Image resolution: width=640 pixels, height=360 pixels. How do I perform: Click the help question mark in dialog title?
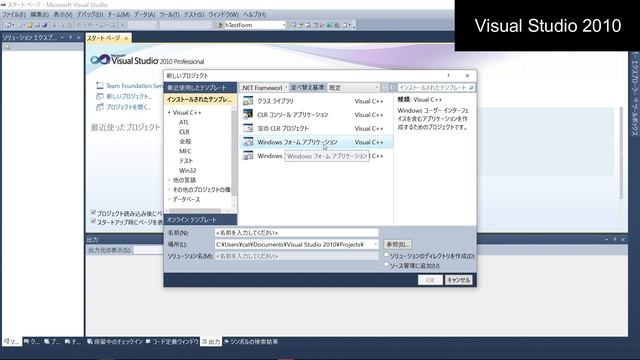tap(448, 76)
